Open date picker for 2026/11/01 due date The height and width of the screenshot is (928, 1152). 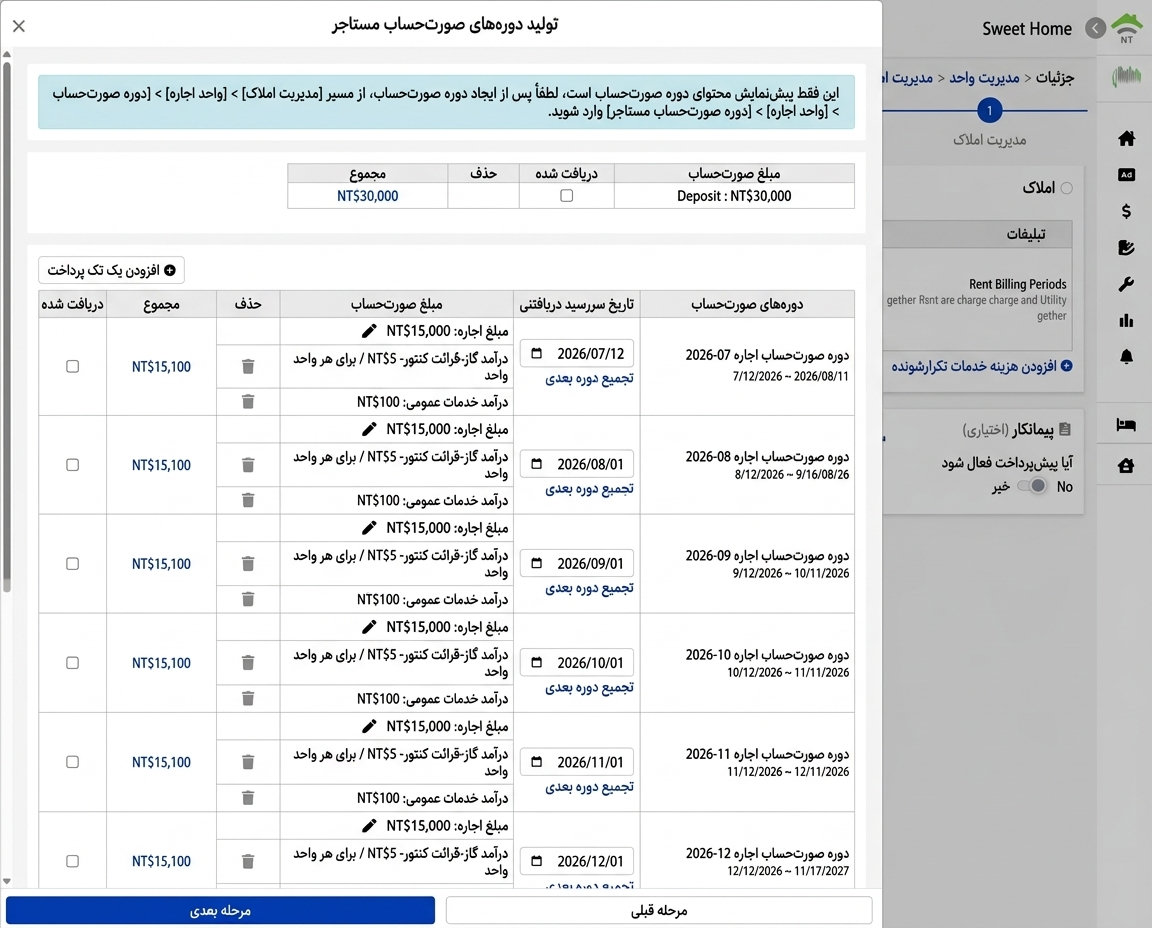537,762
